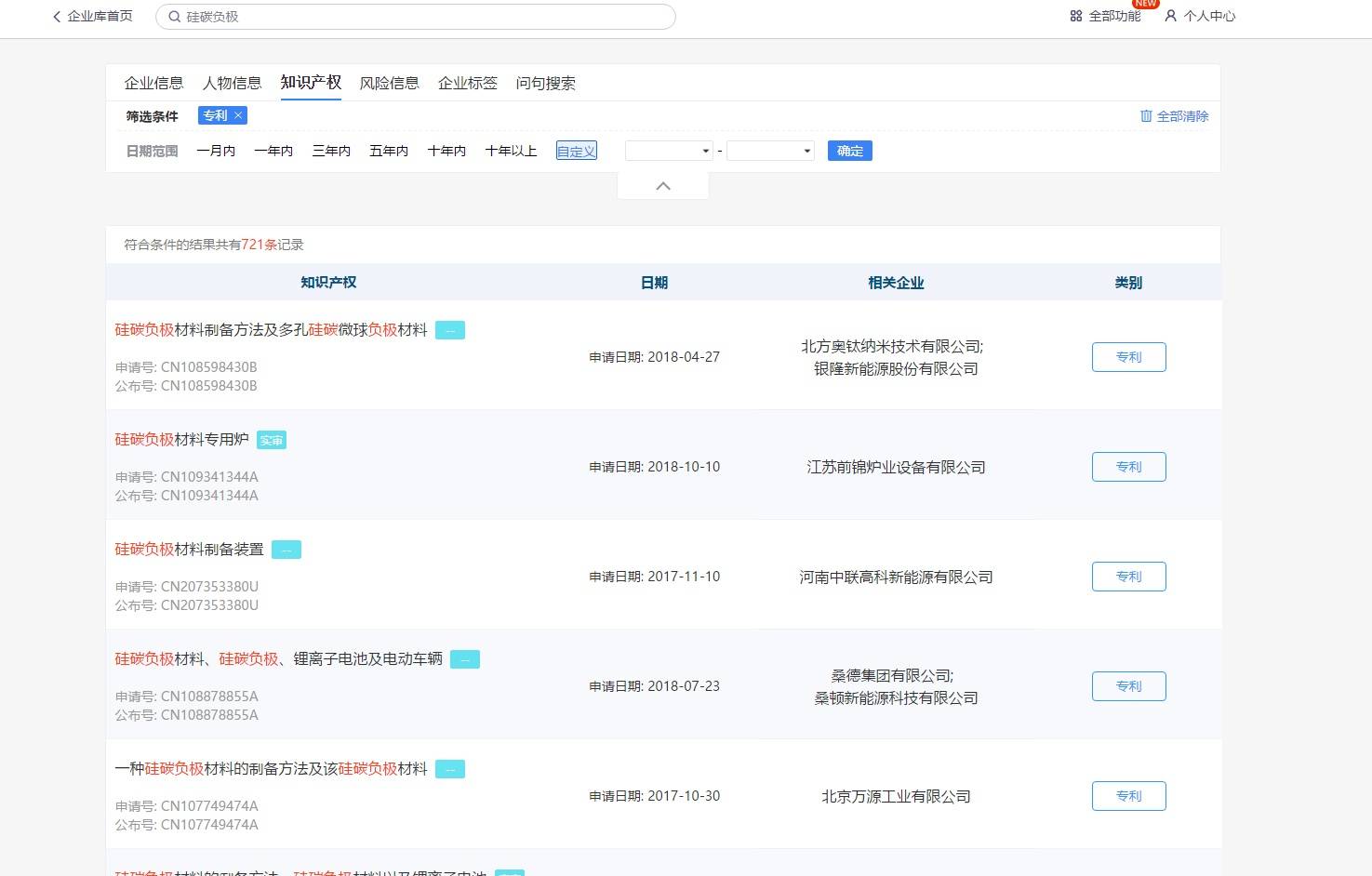Screen dimensions: 1372x876
Task: Select the 知识产权 tab
Action: pos(311,82)
